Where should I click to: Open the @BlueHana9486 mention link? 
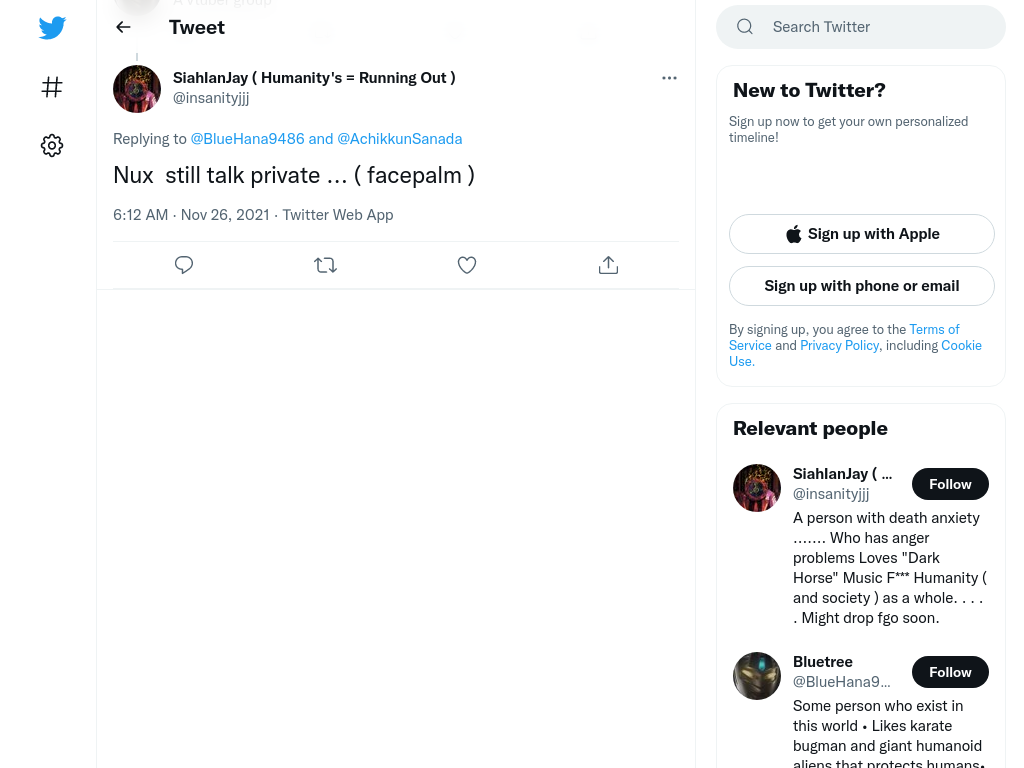(248, 139)
